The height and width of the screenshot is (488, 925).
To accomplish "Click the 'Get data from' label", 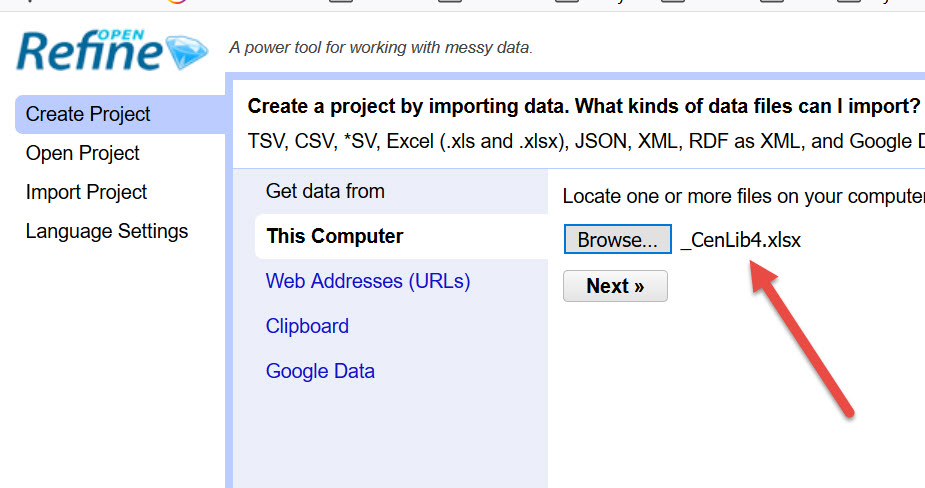I will click(325, 191).
